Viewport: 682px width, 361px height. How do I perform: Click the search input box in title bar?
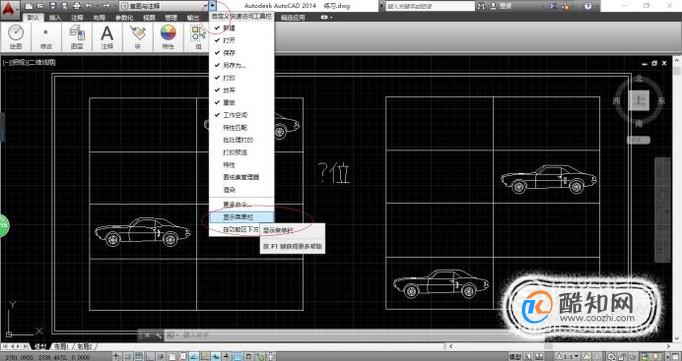(430, 6)
